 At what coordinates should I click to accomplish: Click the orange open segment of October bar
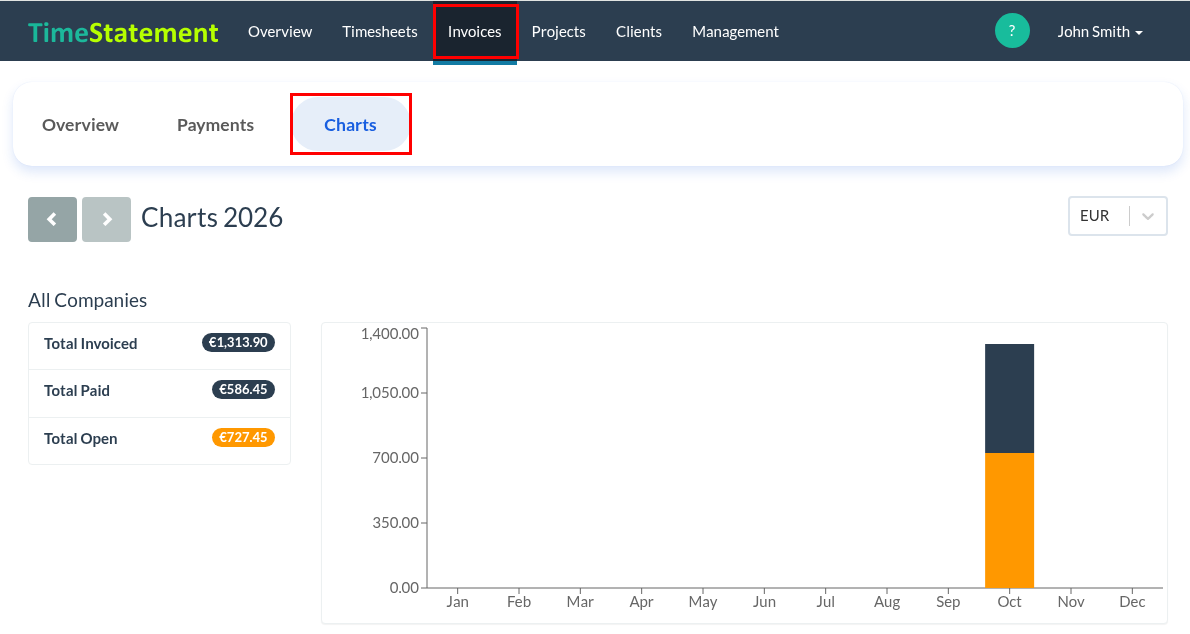click(1009, 520)
